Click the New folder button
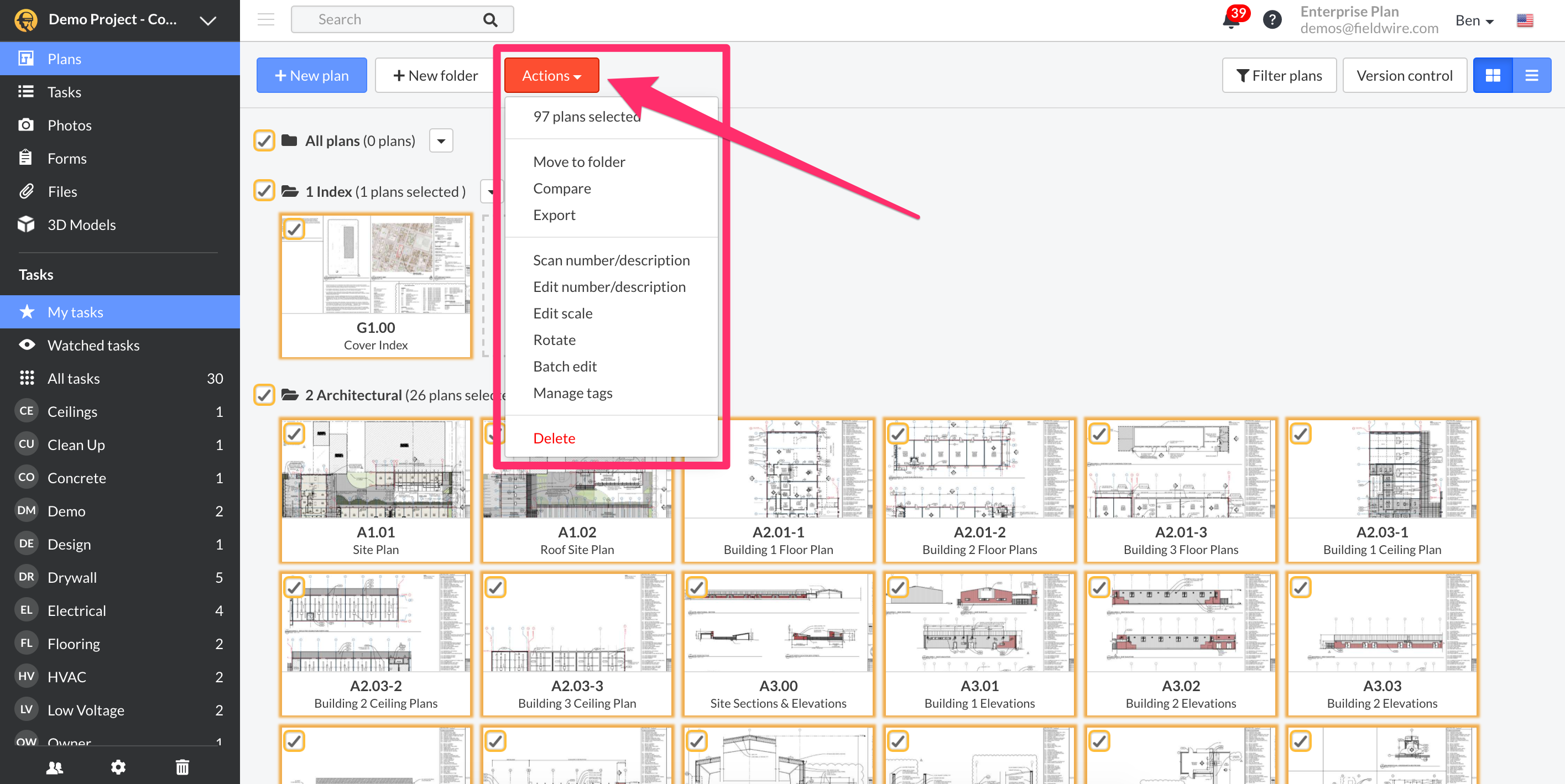 [436, 75]
